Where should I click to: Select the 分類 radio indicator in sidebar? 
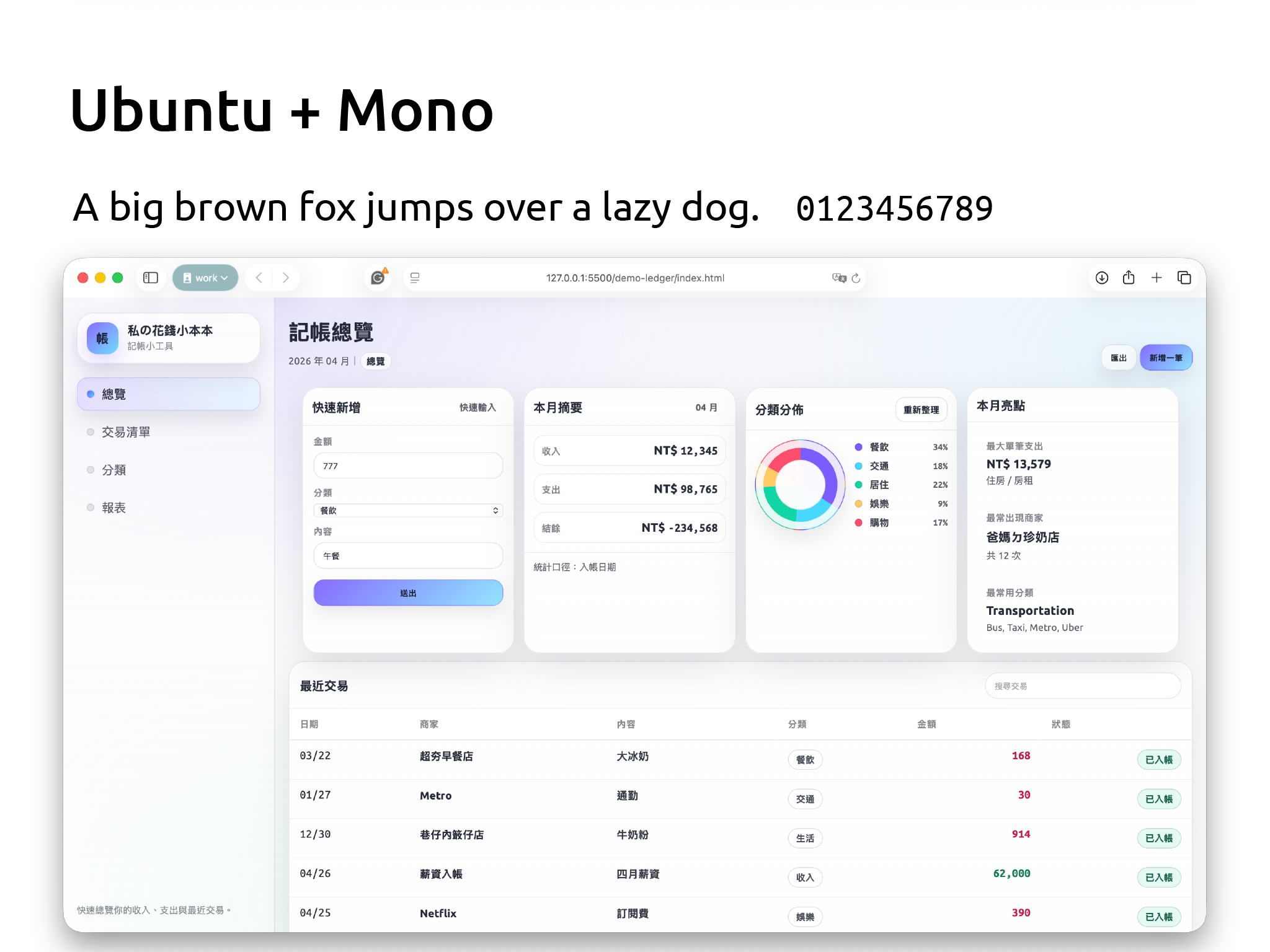click(x=90, y=469)
